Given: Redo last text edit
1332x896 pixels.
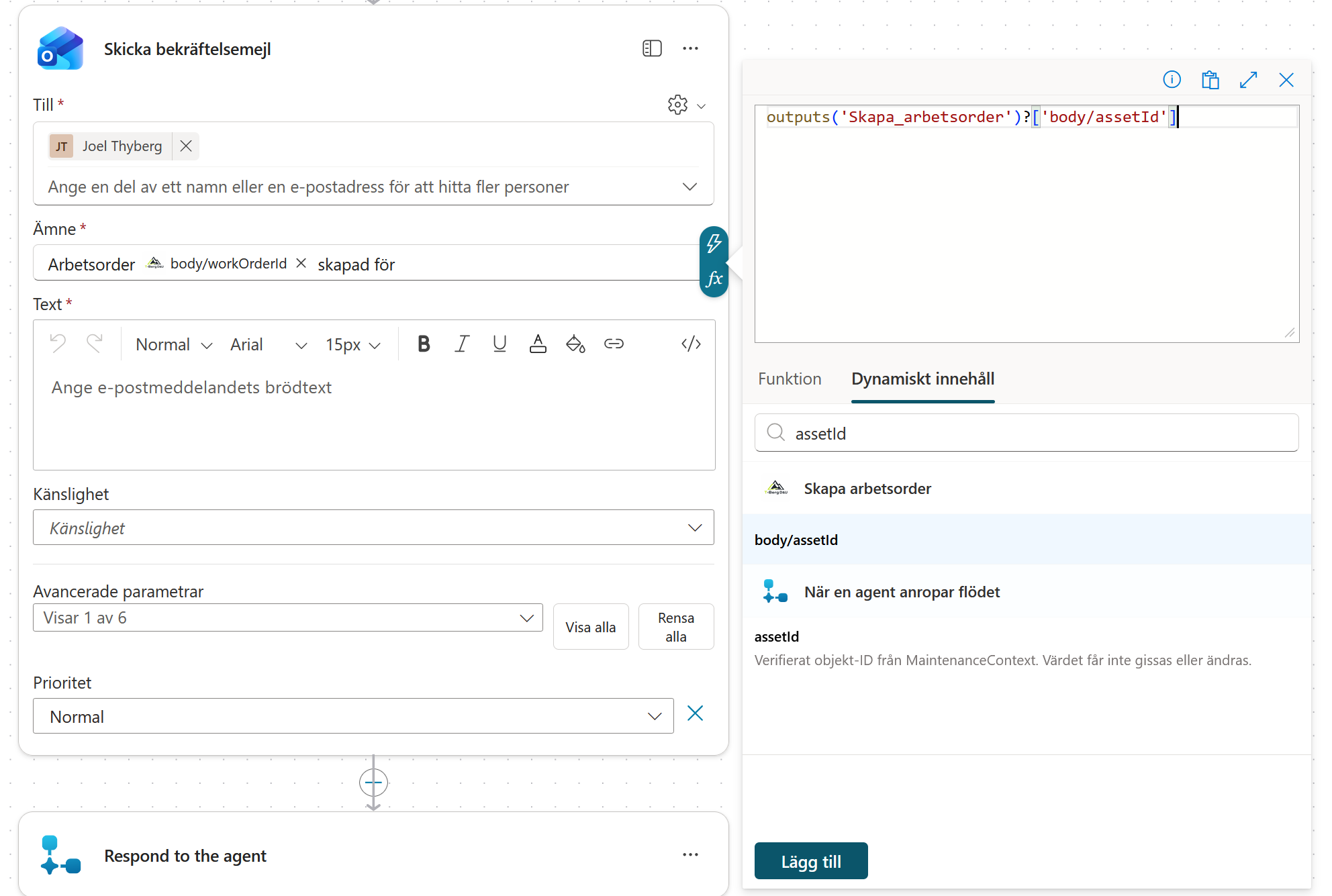Looking at the screenshot, I should click(94, 344).
